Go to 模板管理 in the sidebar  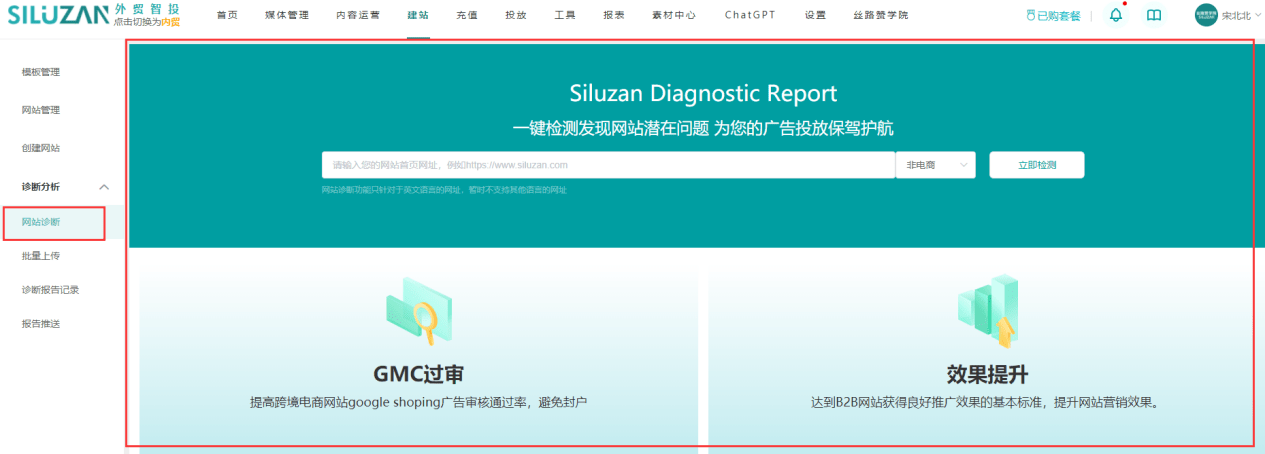pos(41,72)
